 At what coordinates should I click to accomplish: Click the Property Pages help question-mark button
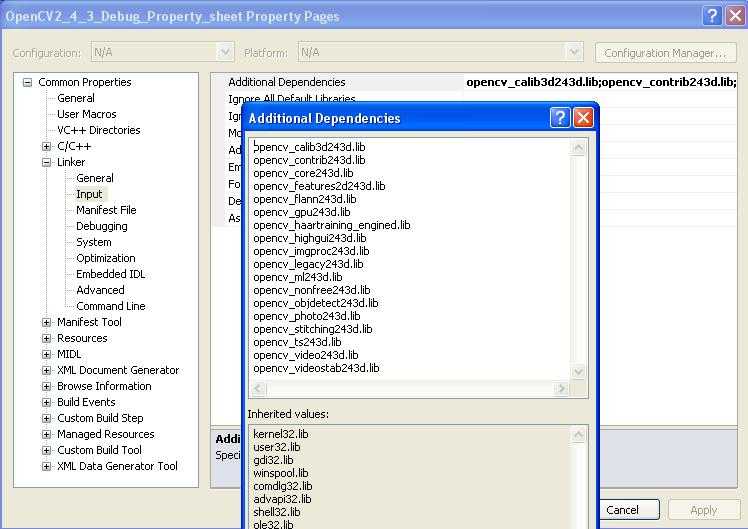coord(712,16)
